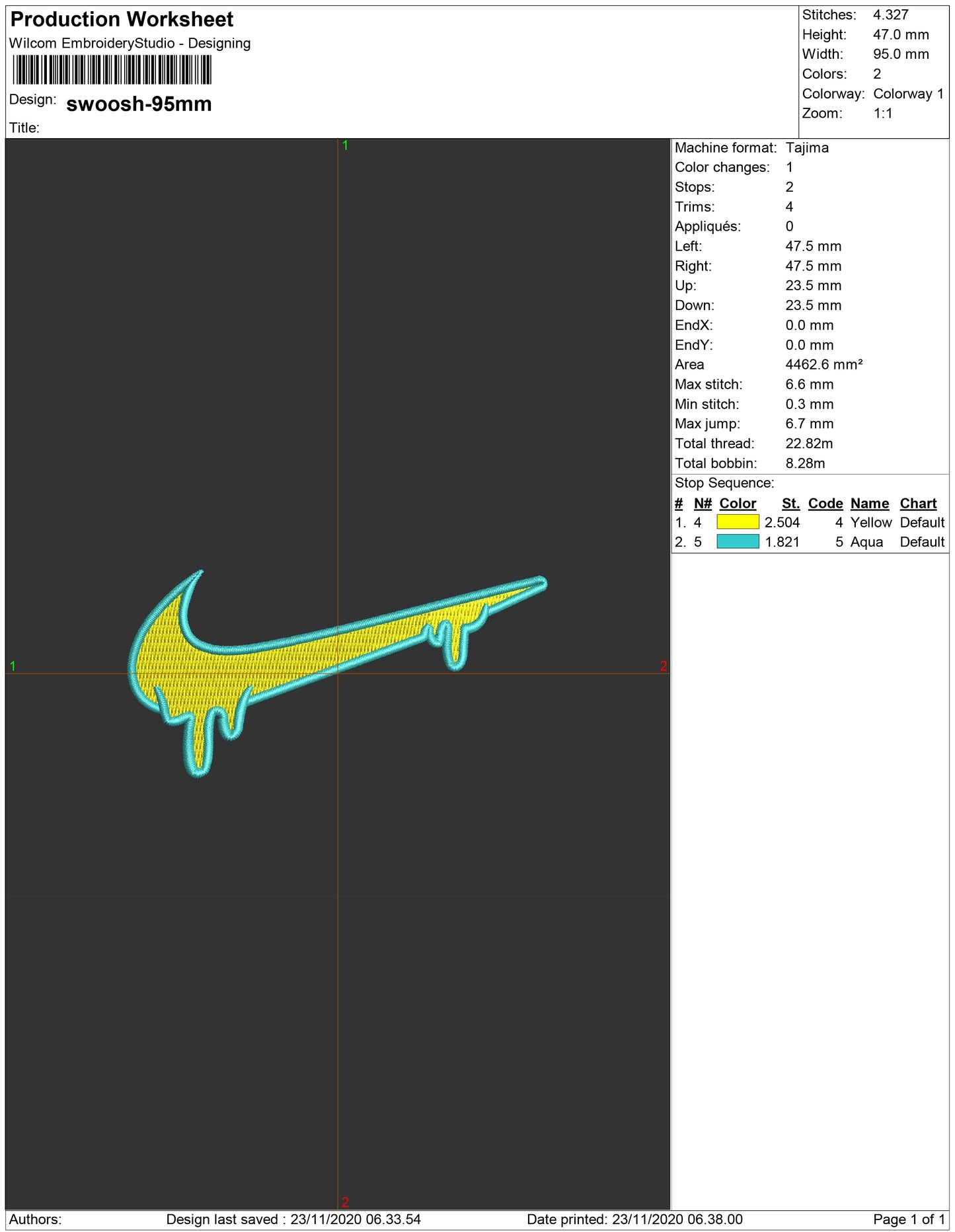This screenshot has height=1232, width=955.
Task: Click the 'Yellow' color name
Action: coord(871,522)
